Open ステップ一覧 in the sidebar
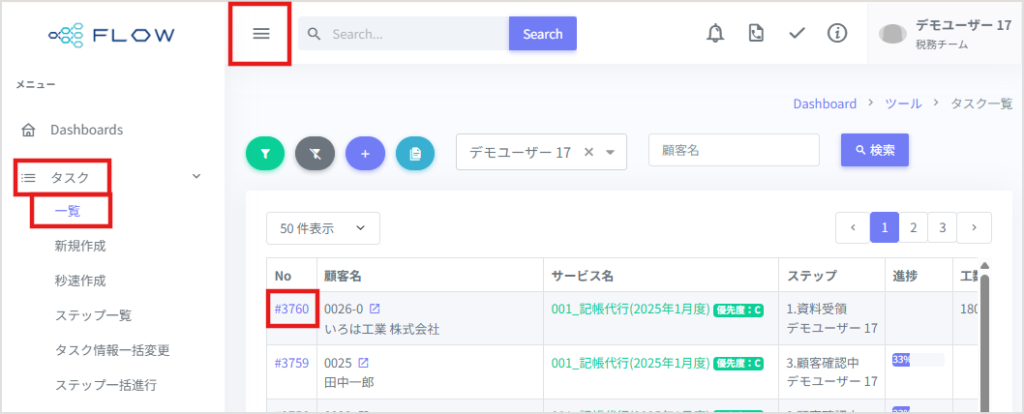 pos(93,316)
